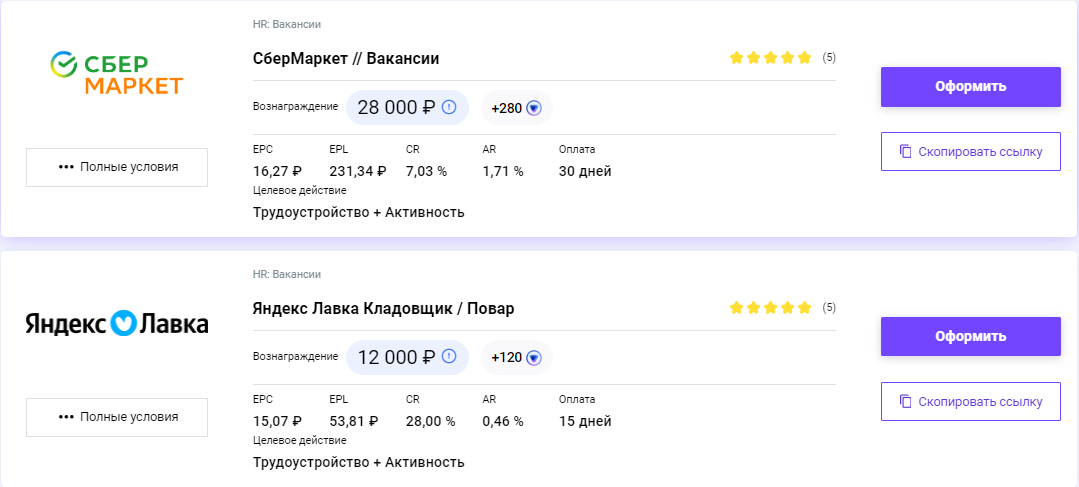Click copy icon in Yandex Lavka copy link button

[x=905, y=402]
